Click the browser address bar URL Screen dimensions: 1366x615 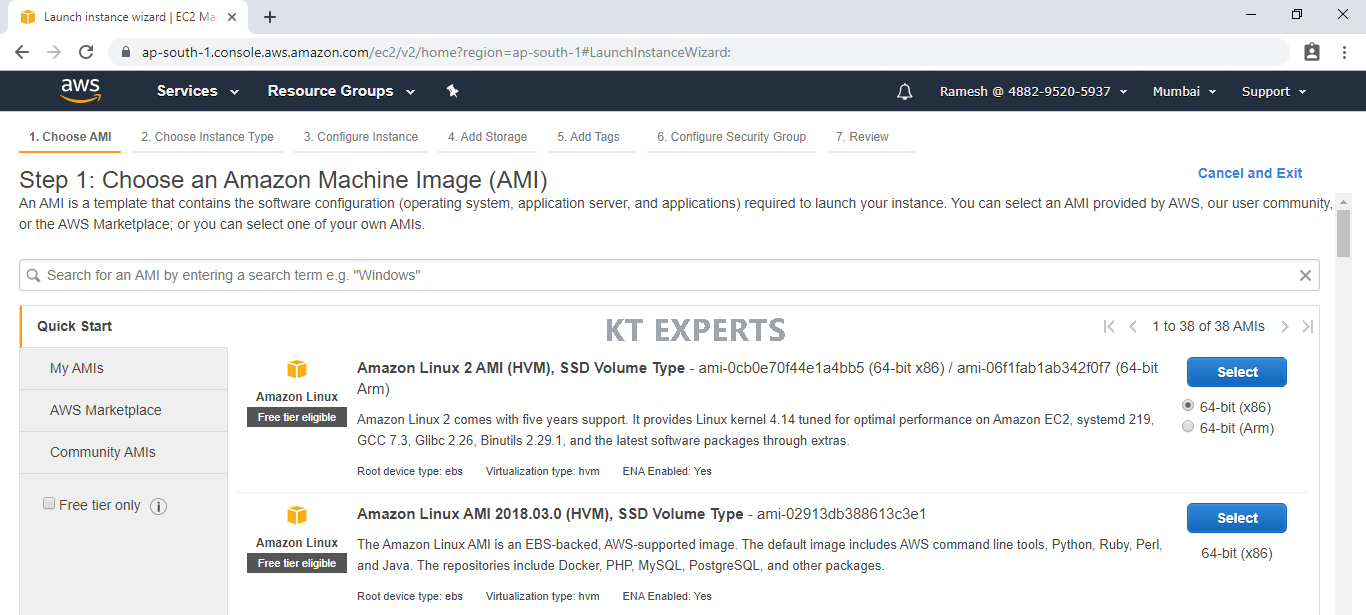tap(436, 52)
